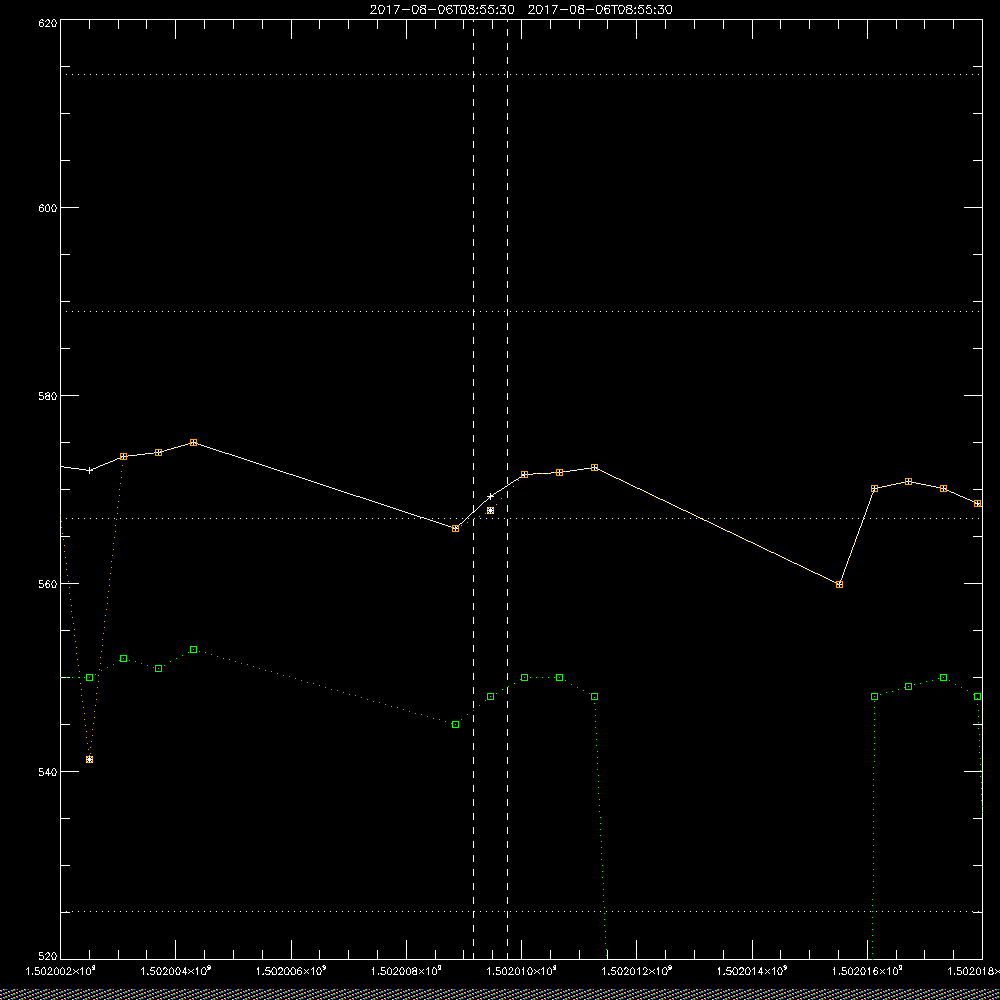Click the x-axis label 1.502006×10⁹
1000x1000 pixels.
pos(291,971)
